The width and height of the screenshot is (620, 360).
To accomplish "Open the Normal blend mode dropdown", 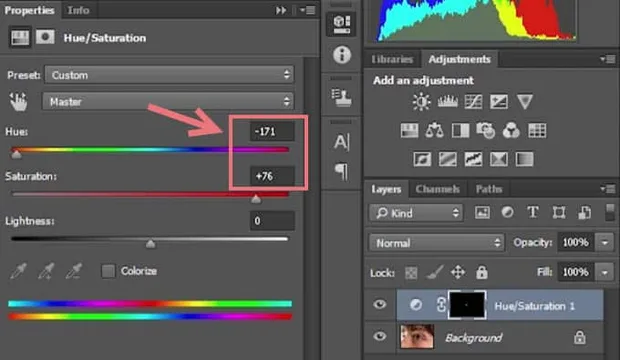I will tap(437, 243).
